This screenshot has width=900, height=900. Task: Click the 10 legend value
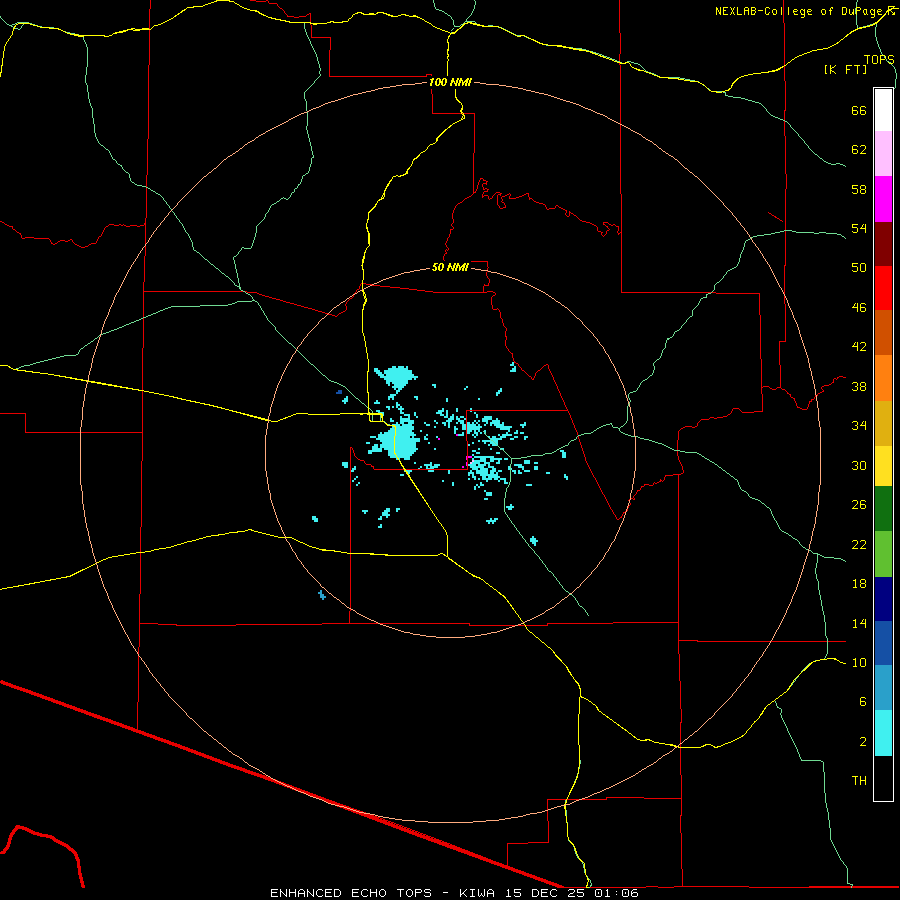859,662
